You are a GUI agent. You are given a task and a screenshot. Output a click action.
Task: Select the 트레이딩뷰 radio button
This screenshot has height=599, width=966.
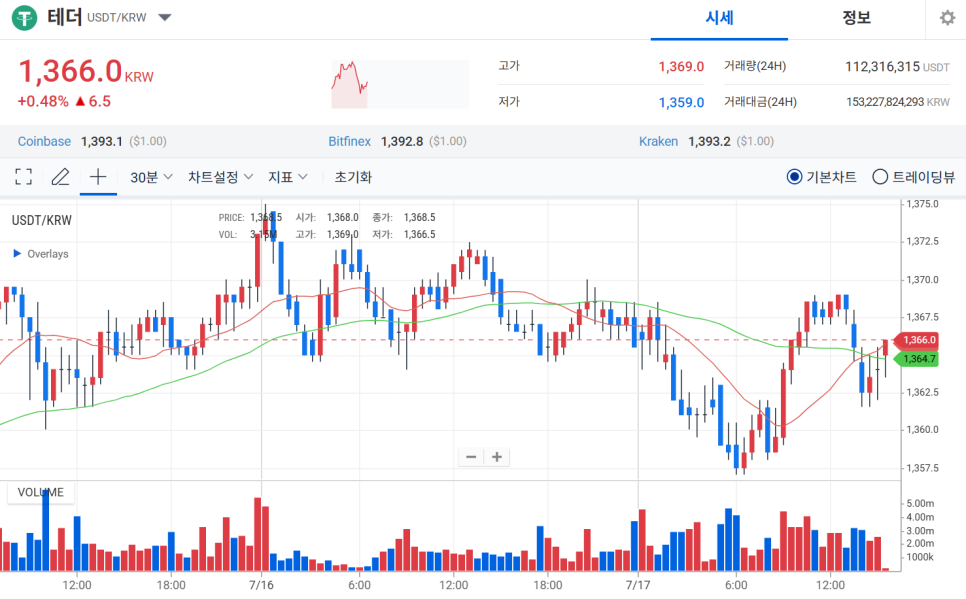(880, 177)
